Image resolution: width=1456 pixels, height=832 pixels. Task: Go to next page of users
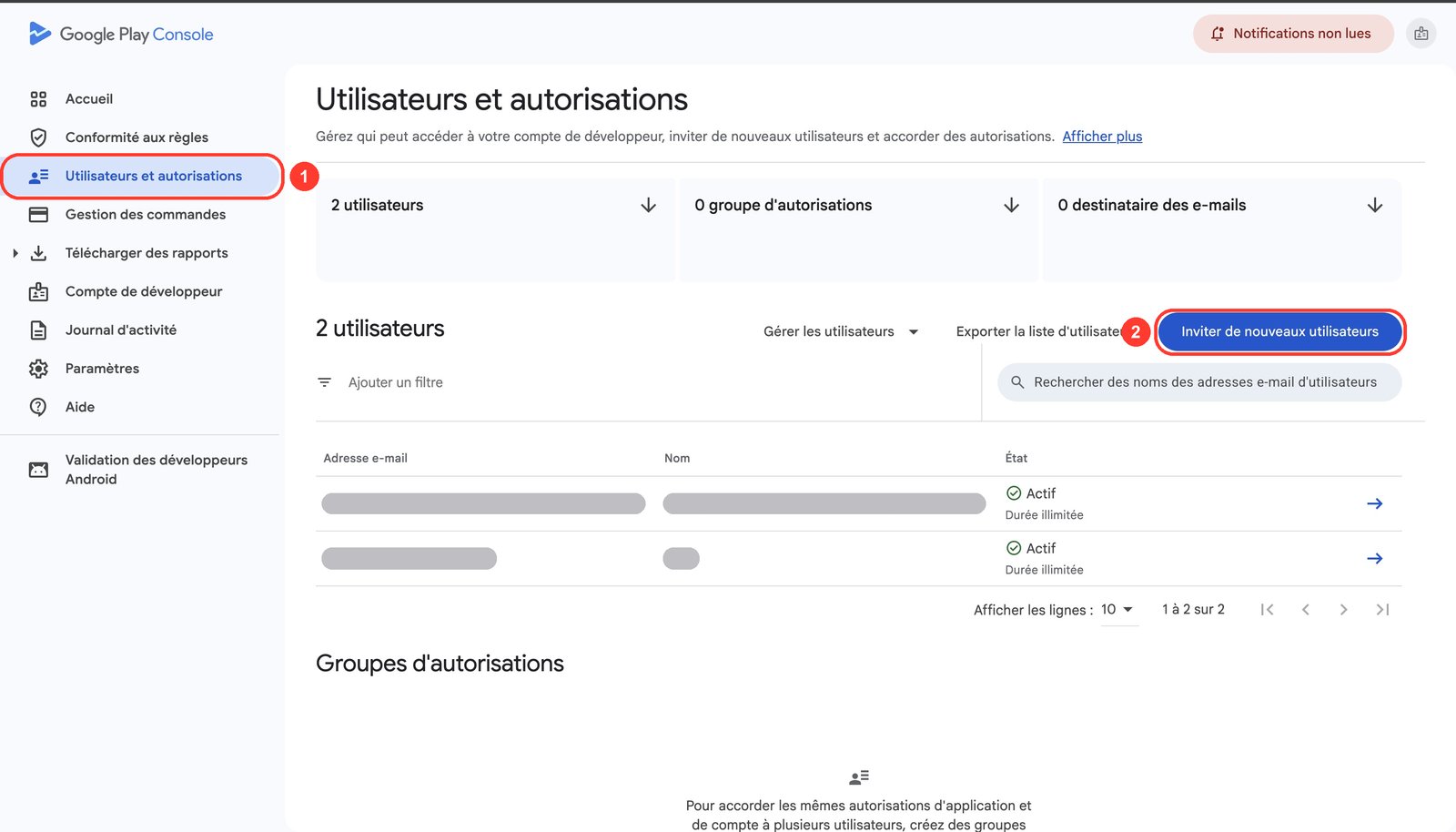tap(1344, 610)
